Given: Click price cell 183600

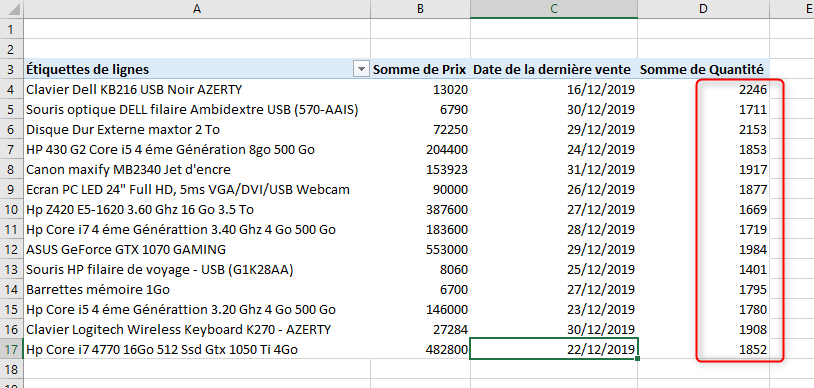Looking at the screenshot, I should point(420,230).
